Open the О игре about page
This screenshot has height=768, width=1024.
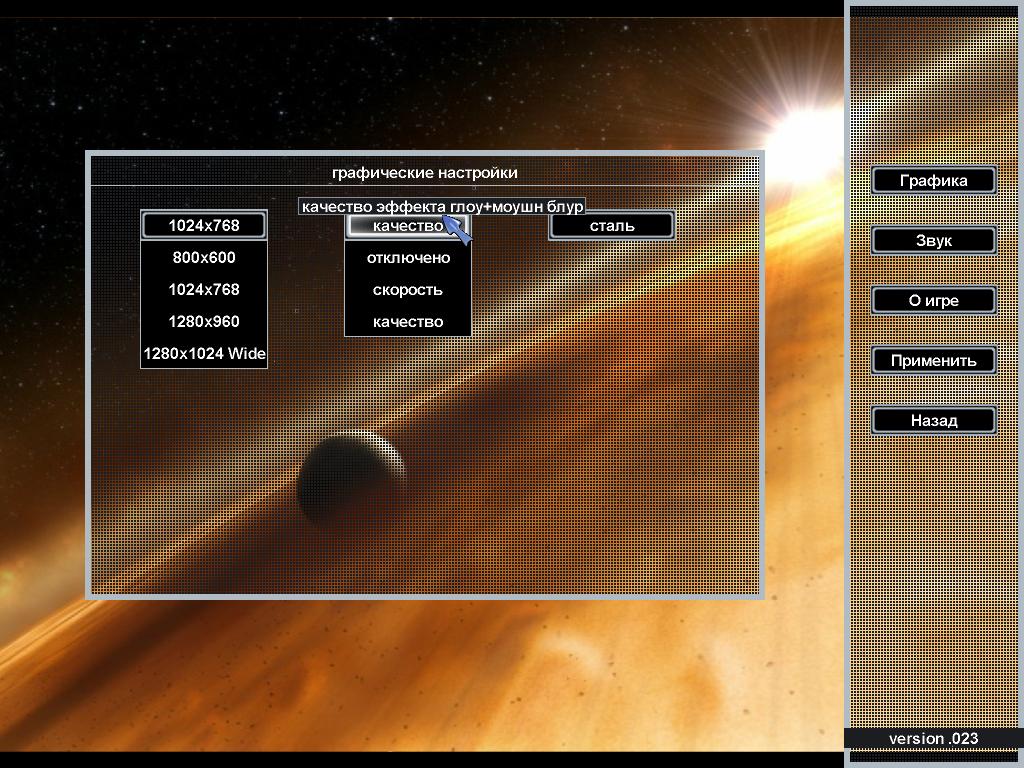pos(933,301)
